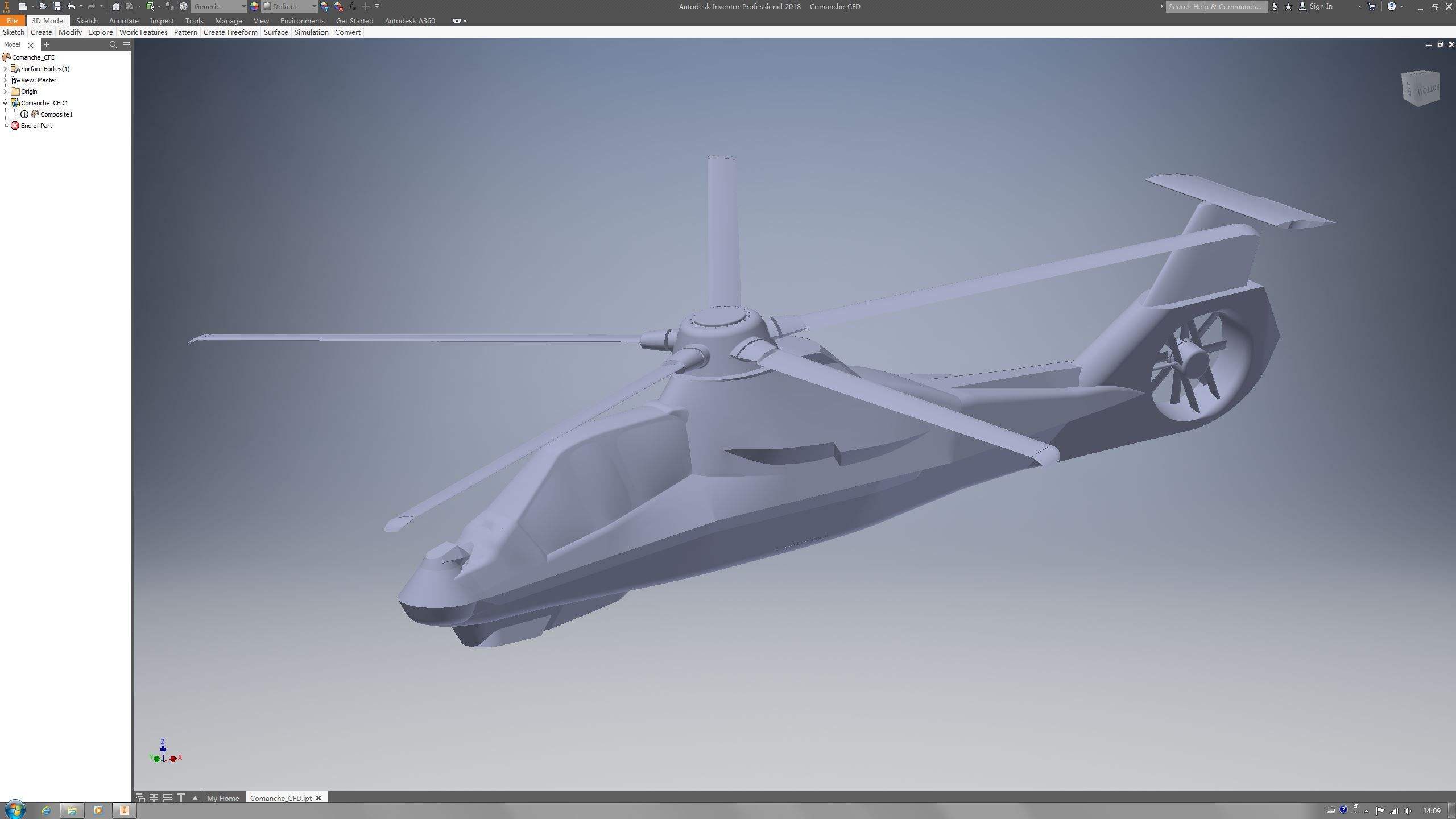
Task: Create a new file with the New icon
Action: coord(23,7)
